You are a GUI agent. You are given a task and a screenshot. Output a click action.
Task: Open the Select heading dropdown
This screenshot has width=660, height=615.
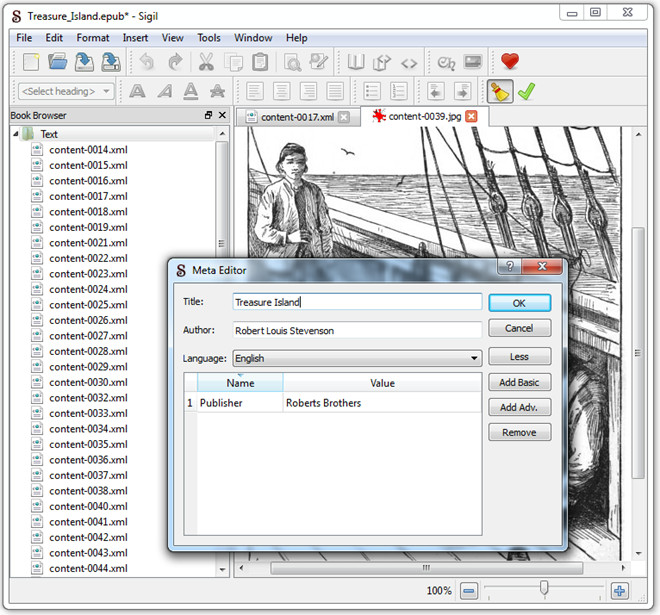[66, 91]
